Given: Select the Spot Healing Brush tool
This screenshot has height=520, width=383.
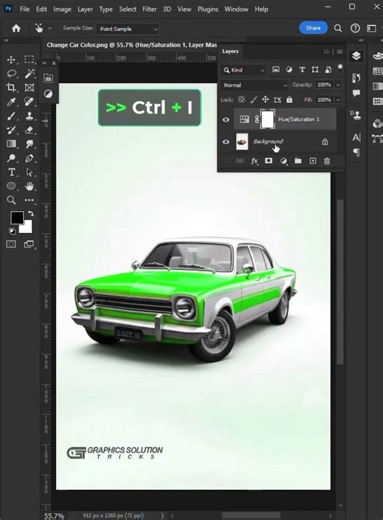Looking at the screenshot, I should pyautogui.click(x=29, y=101).
